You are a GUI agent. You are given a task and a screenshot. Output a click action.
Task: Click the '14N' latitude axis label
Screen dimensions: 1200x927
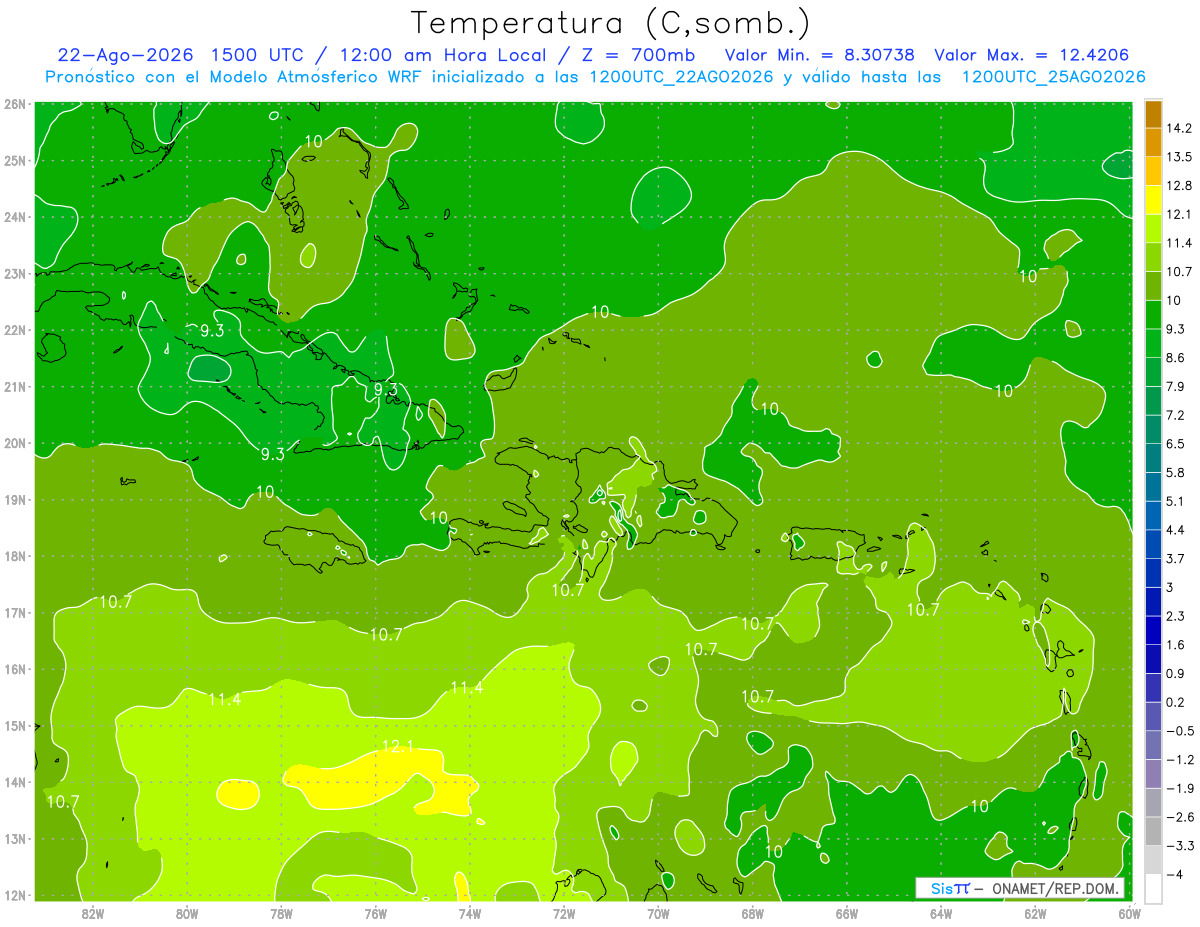coord(14,782)
